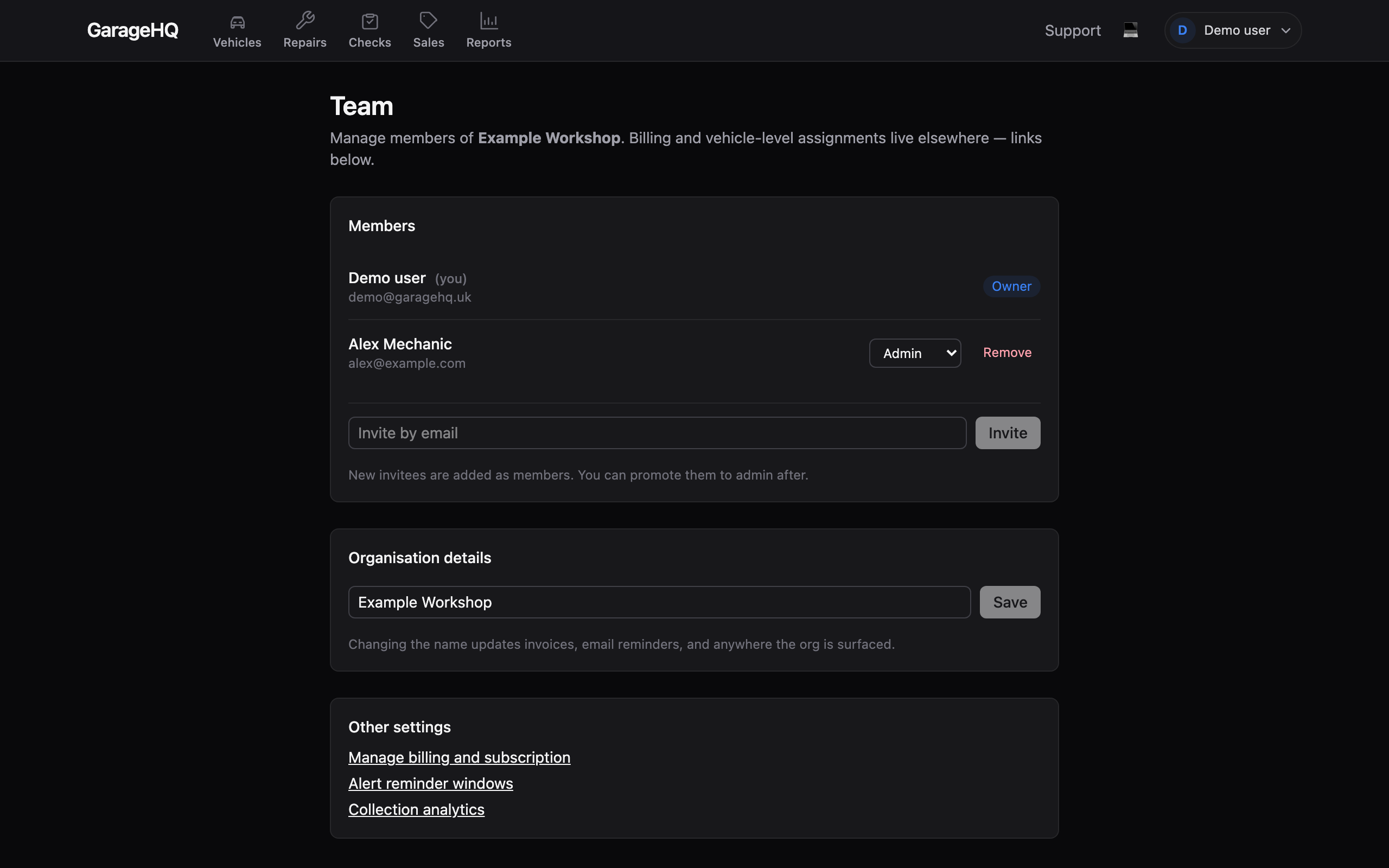This screenshot has height=868, width=1389.
Task: Open the Vehicles car icon
Action: point(237,22)
